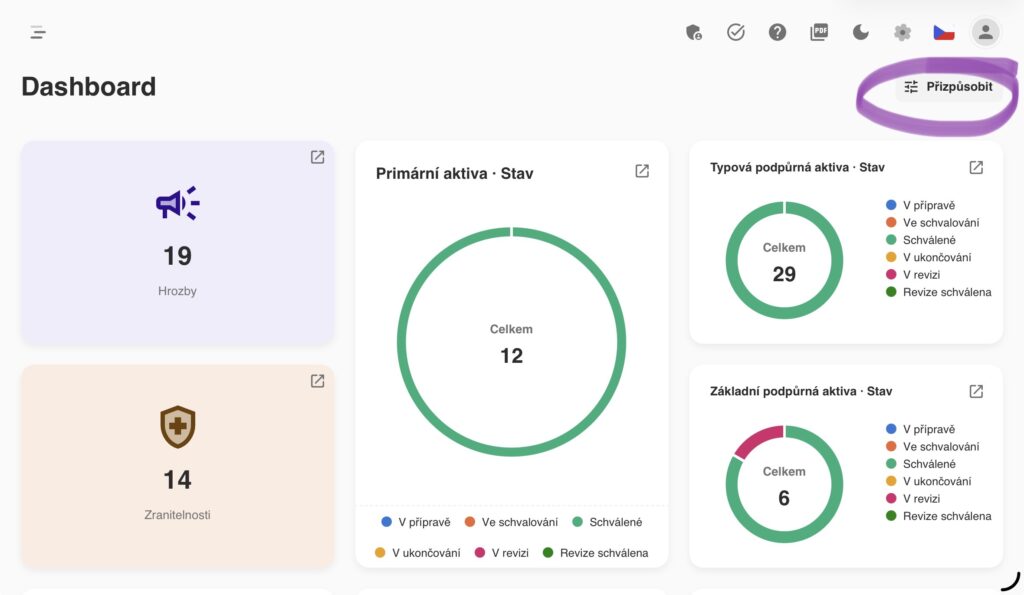Open Primární aktiva chart link icon
The image size is (1024, 595).
642,171
